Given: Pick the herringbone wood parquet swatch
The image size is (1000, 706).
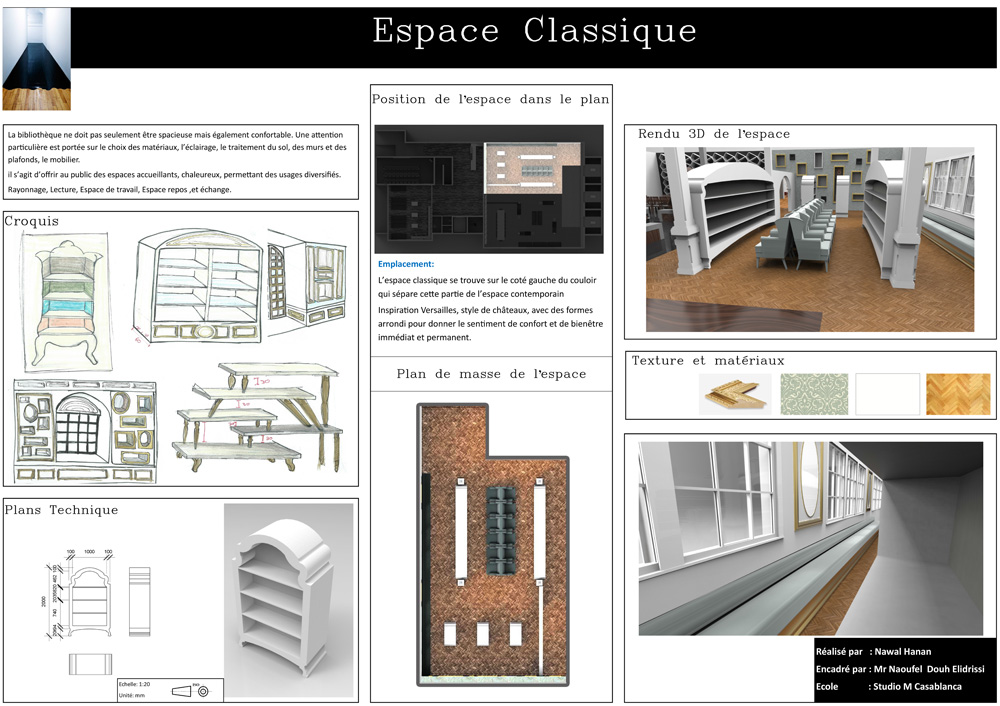Looking at the screenshot, I should 958,394.
